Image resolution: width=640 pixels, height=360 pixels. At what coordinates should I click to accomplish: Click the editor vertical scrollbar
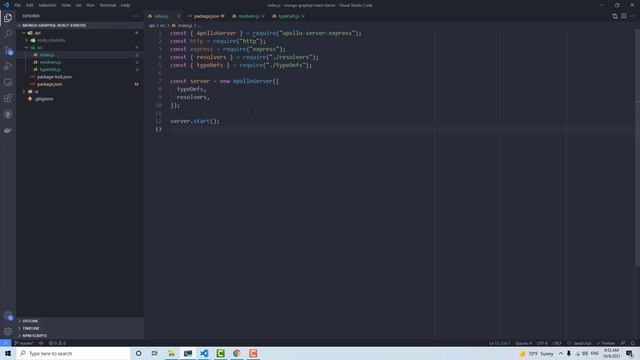coord(637,147)
